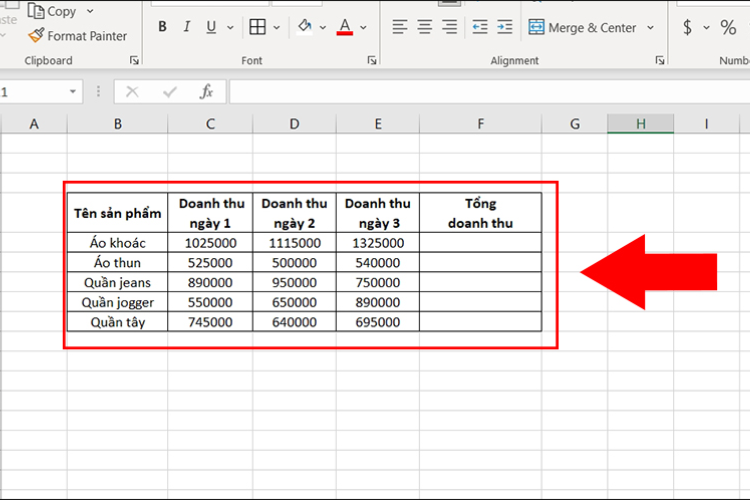Select the cell containing 1325000
Viewport: 750px width, 500px height.
tap(378, 243)
